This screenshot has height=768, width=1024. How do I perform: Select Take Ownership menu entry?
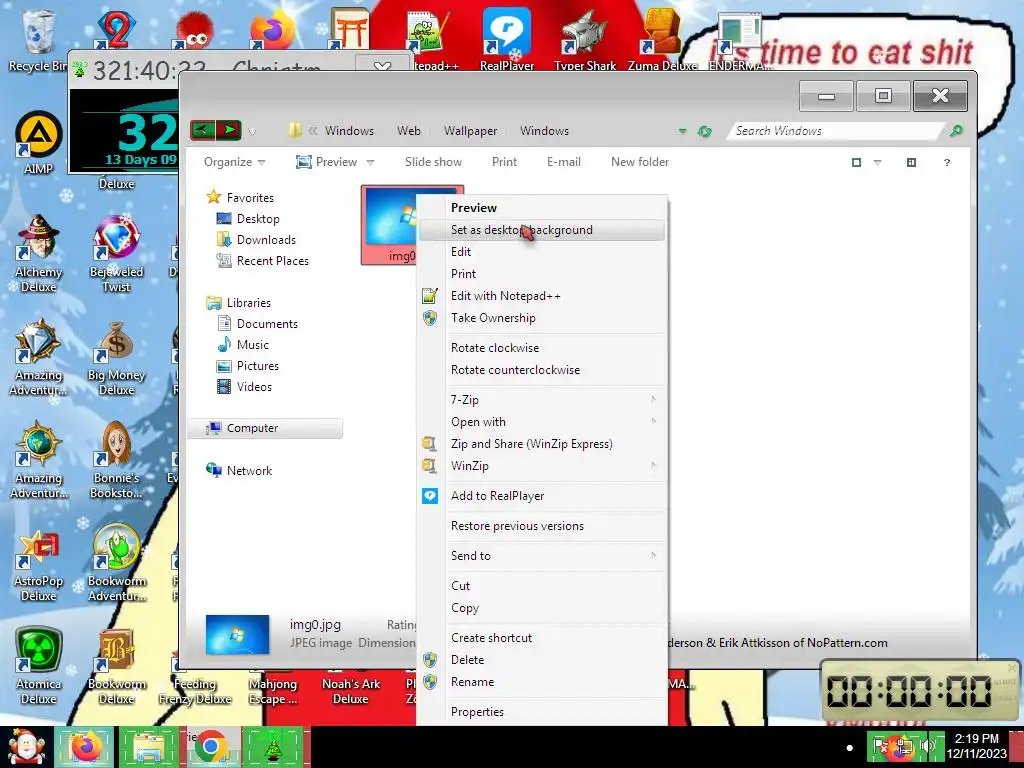coord(541,318)
